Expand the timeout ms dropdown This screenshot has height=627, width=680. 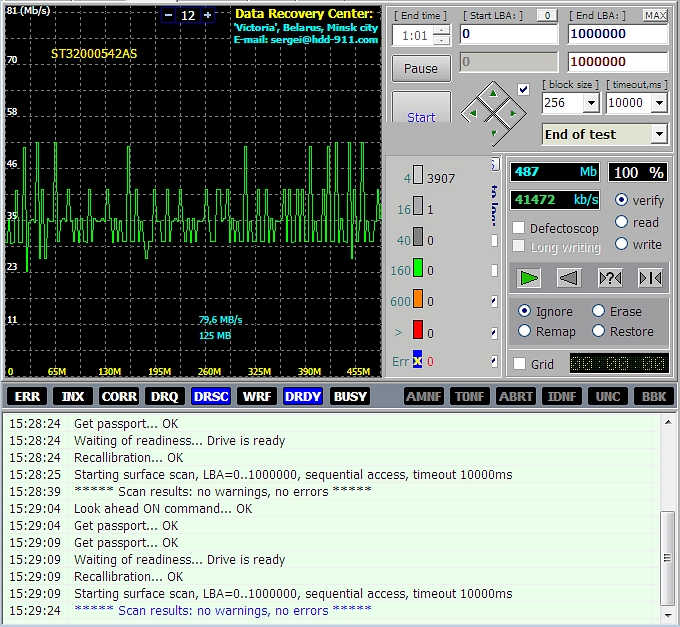point(659,103)
